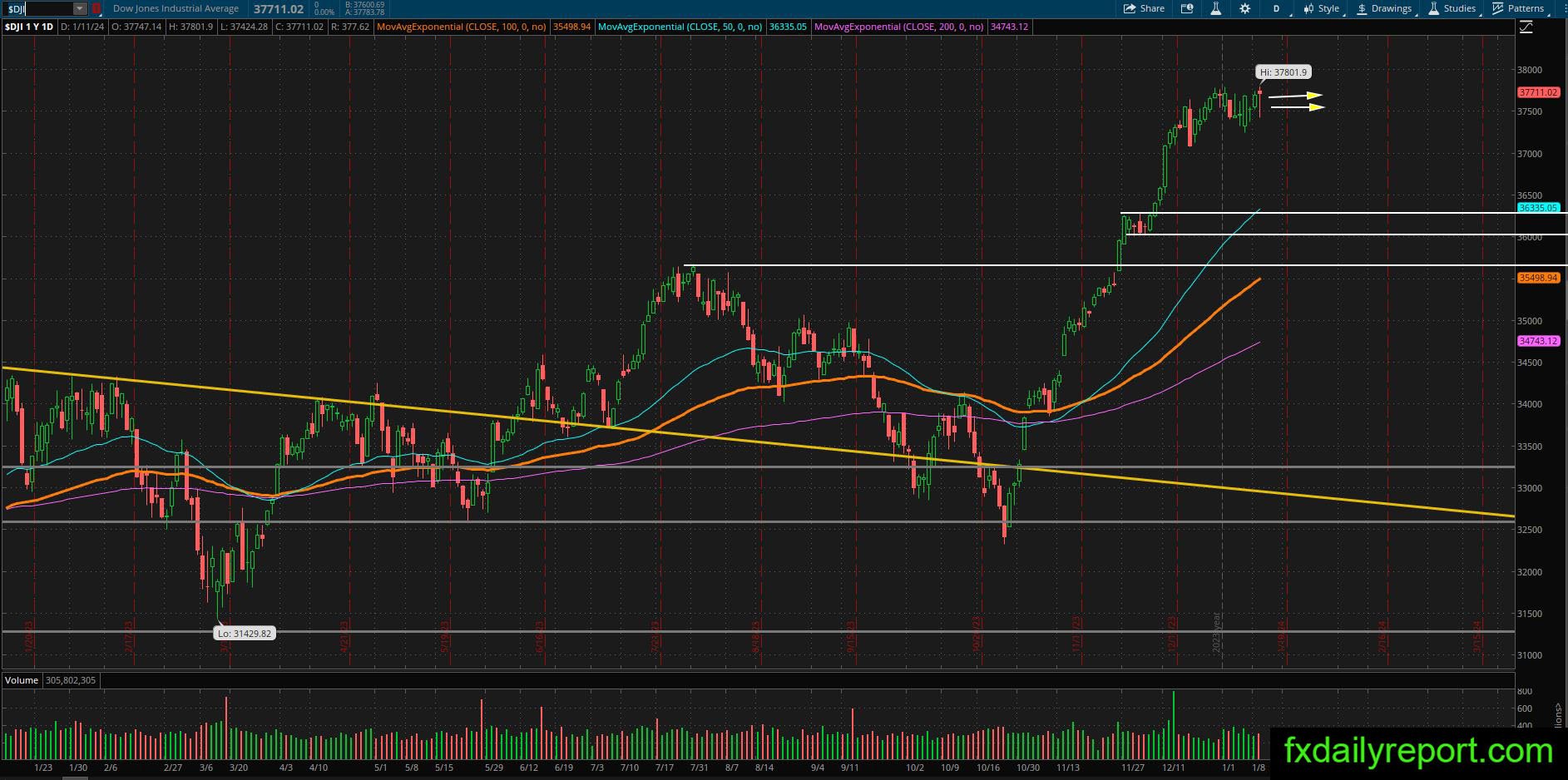This screenshot has width=1568, height=780.
Task: Click the EMA 200 value 34743.12 in header
Action: [1009, 27]
